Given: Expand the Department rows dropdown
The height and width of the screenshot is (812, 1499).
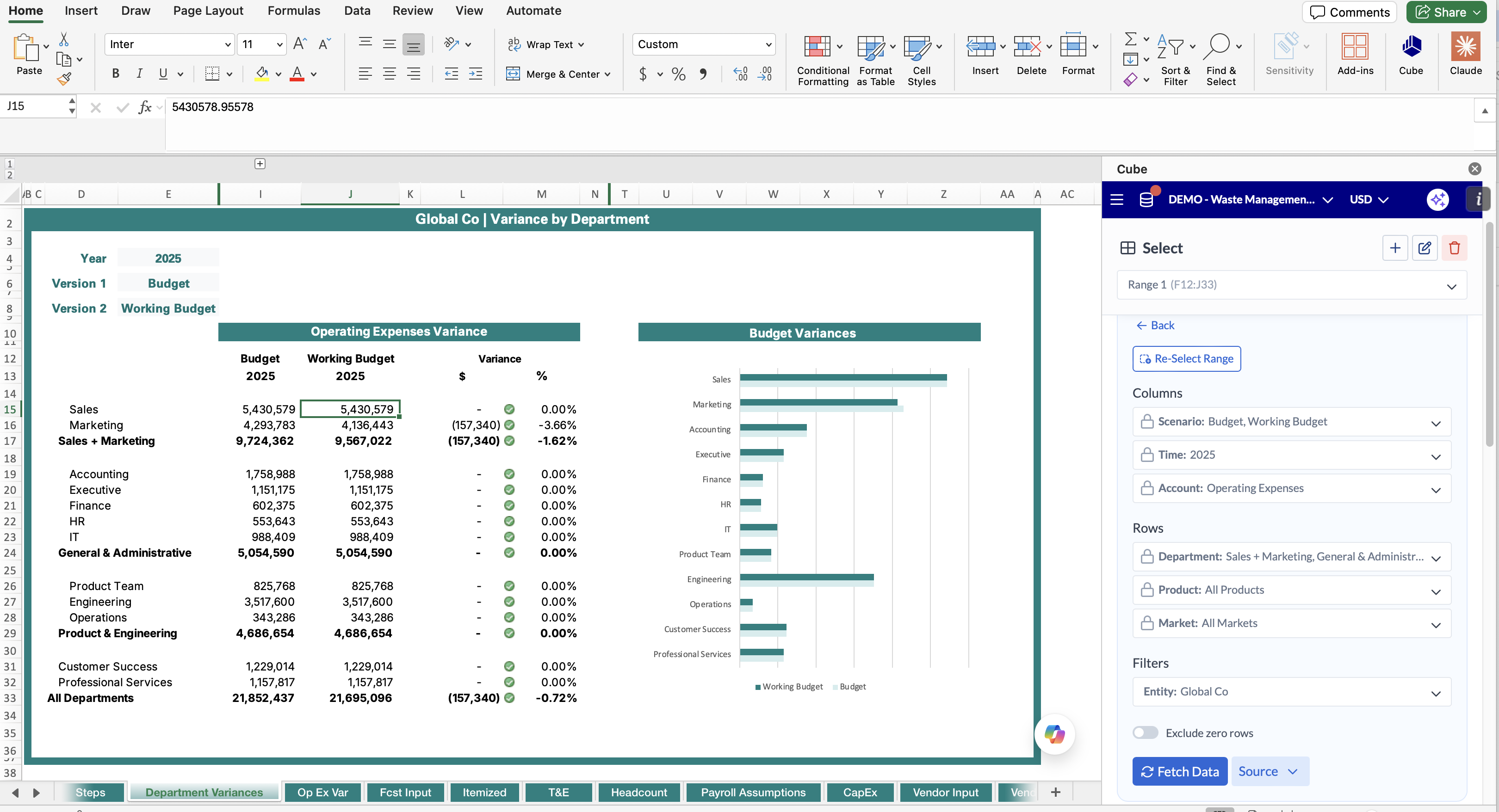Looking at the screenshot, I should point(1292,557).
